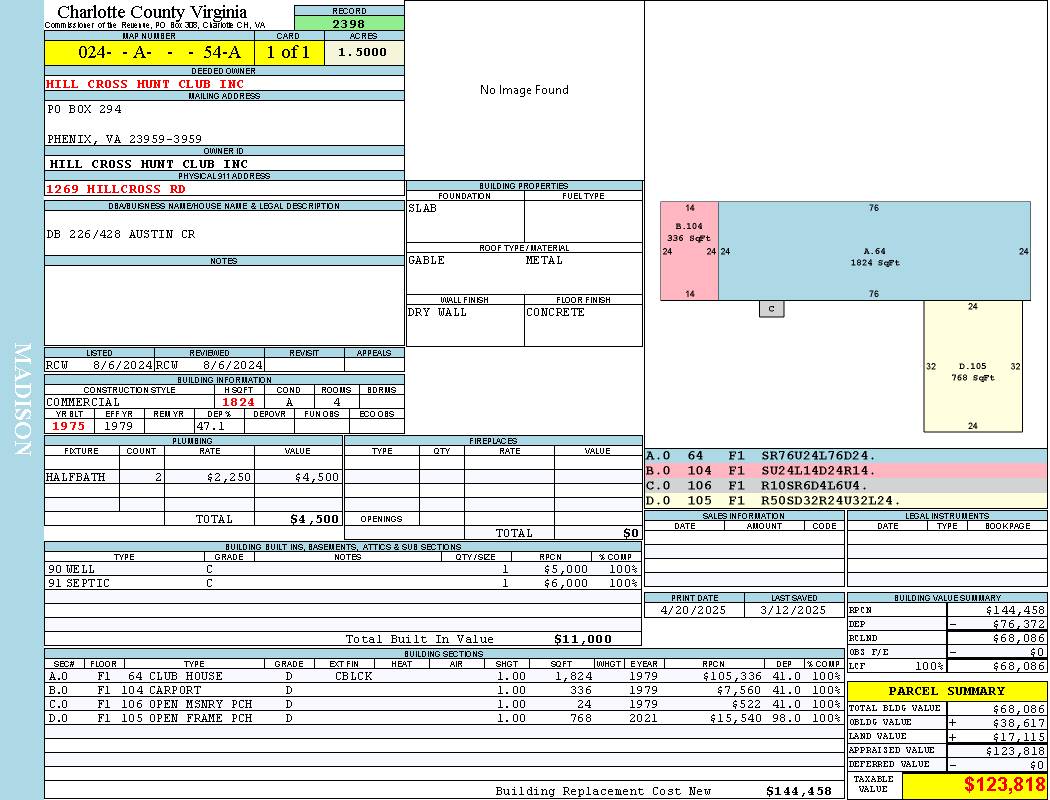
Task: Click the owner ID HILL CROSS HUNT CLUB INC
Action: 149,164
